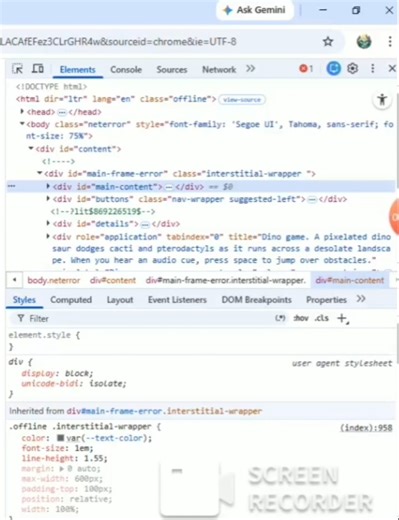Expand the div details node
The height and width of the screenshot is (520, 399).
tap(48, 223)
